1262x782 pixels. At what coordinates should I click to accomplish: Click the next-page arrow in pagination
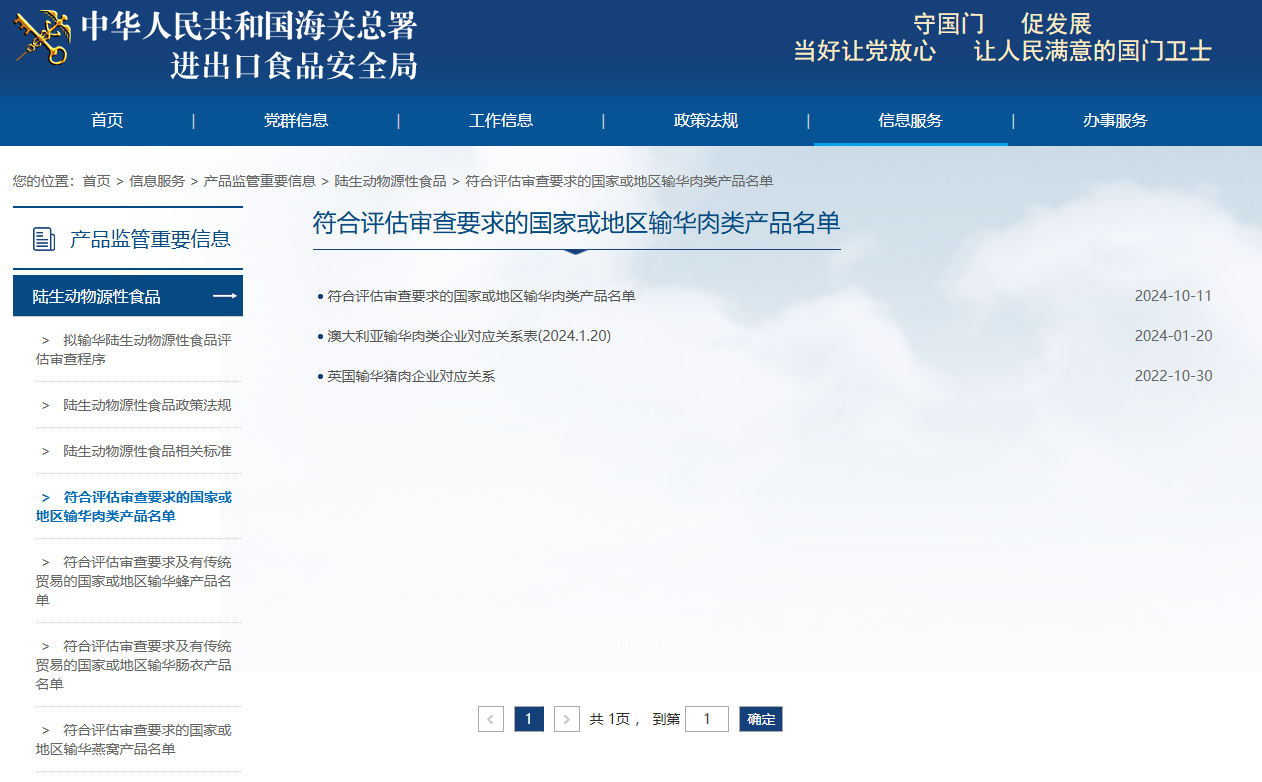click(567, 719)
